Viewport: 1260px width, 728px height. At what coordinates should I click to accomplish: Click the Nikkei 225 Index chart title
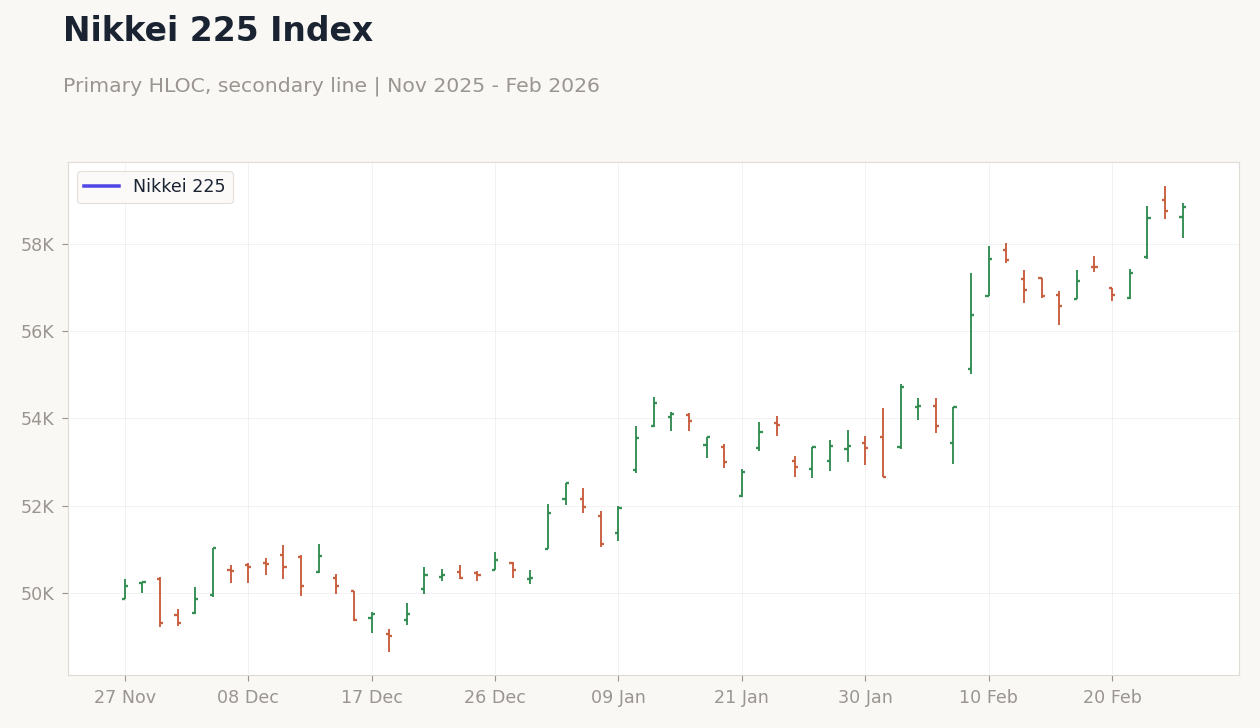(218, 31)
